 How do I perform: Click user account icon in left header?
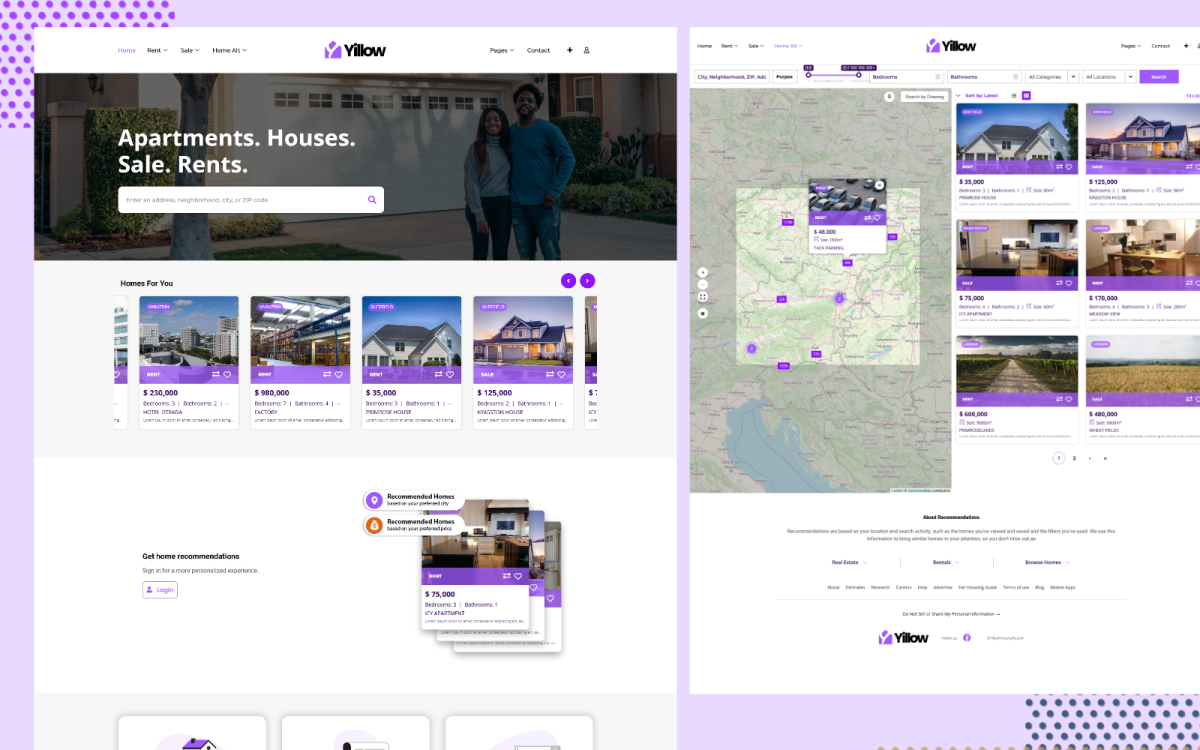click(586, 50)
